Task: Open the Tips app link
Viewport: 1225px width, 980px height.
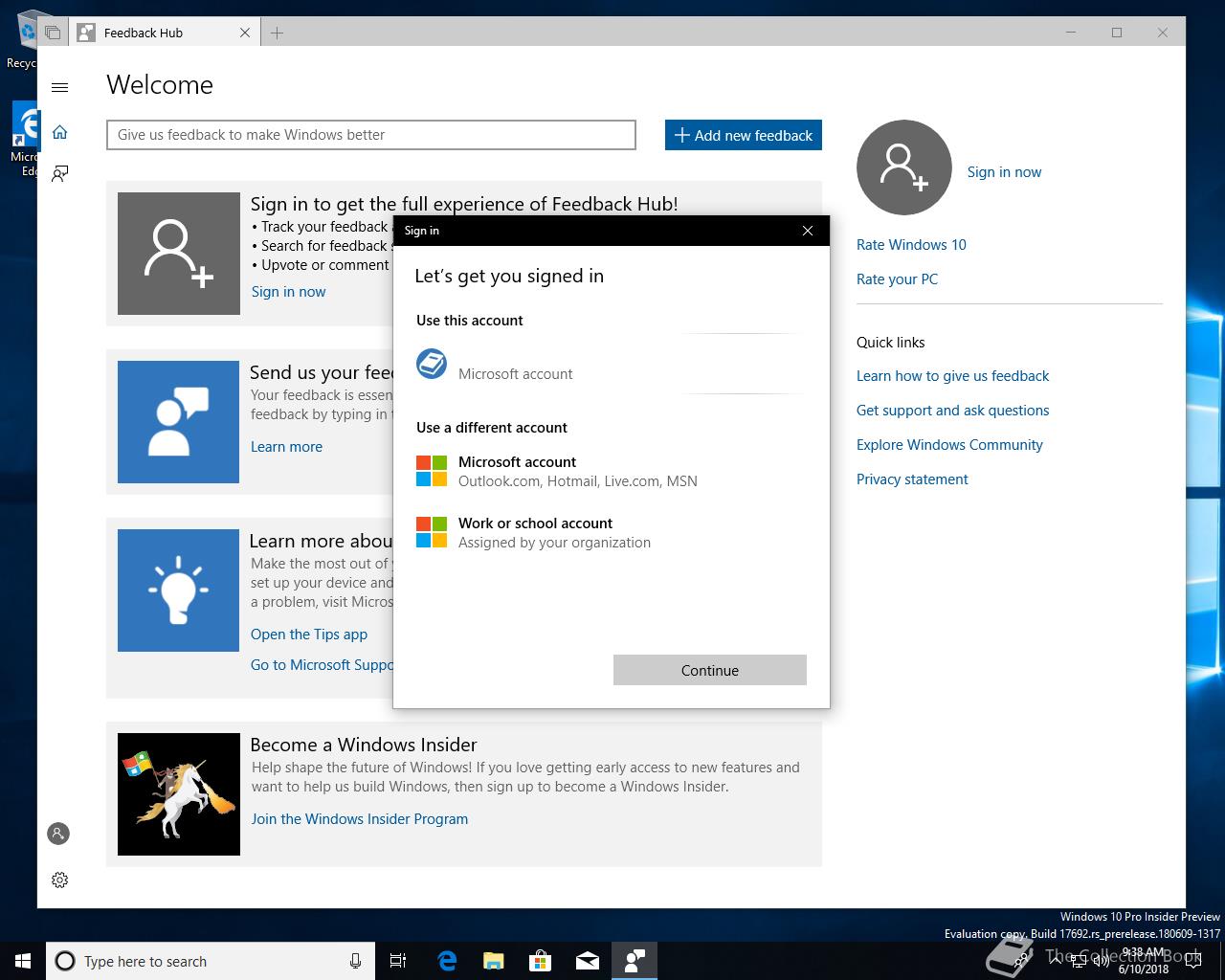Action: [309, 635]
